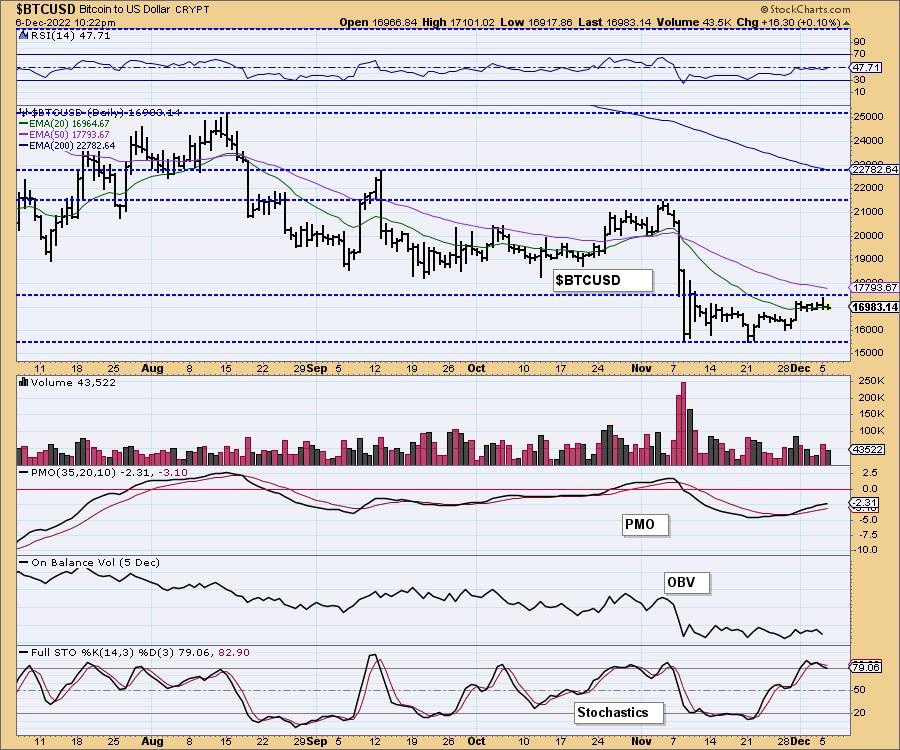Click the On Balance Vol (5 Dec) legend

95,562
